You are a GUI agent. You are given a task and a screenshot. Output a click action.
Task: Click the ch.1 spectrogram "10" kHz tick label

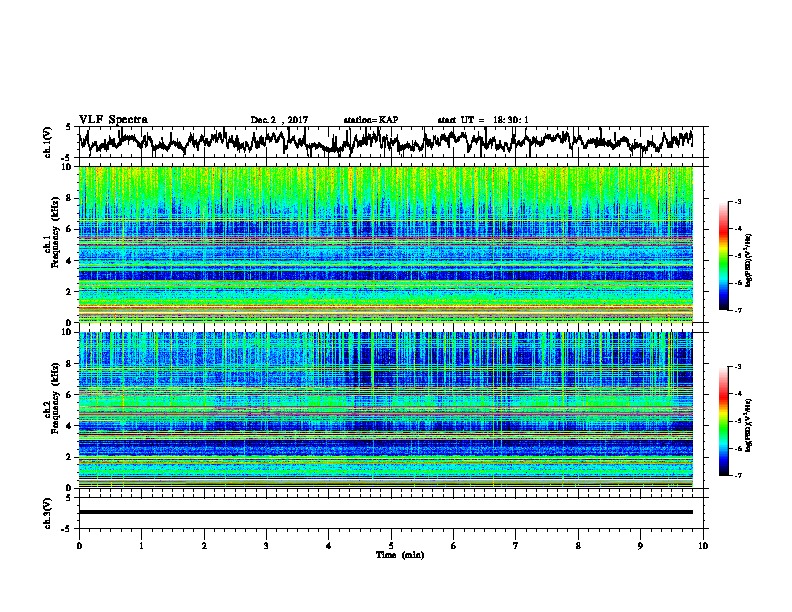tap(68, 167)
